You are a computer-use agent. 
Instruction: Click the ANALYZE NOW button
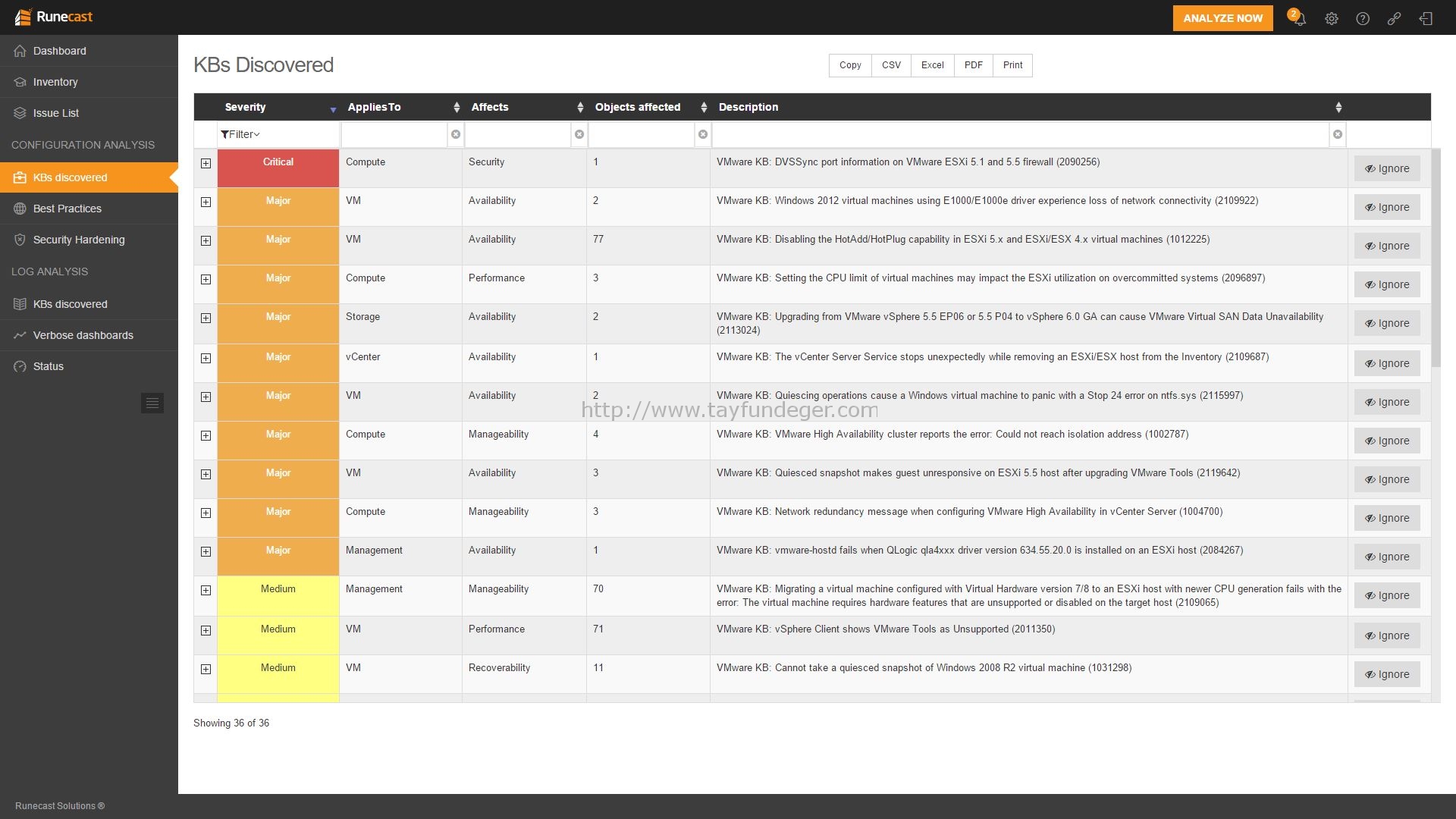(1222, 18)
